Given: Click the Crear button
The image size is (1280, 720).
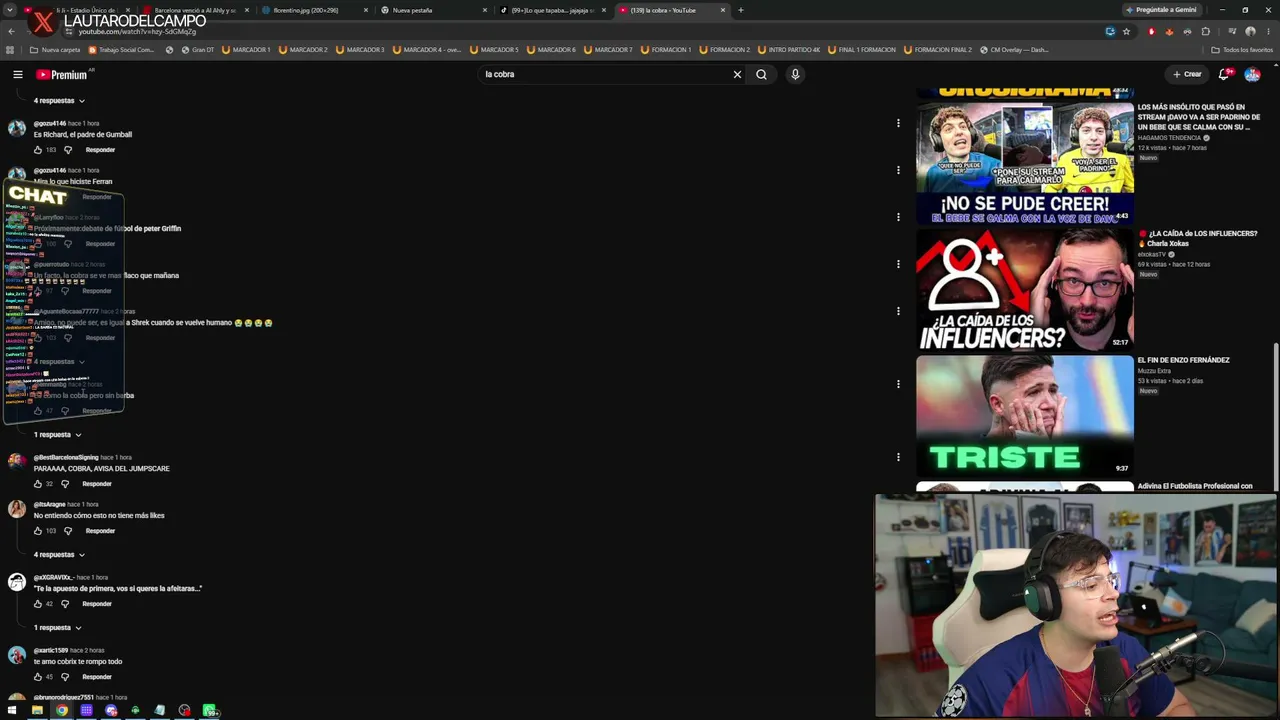Looking at the screenshot, I should pos(1187,74).
